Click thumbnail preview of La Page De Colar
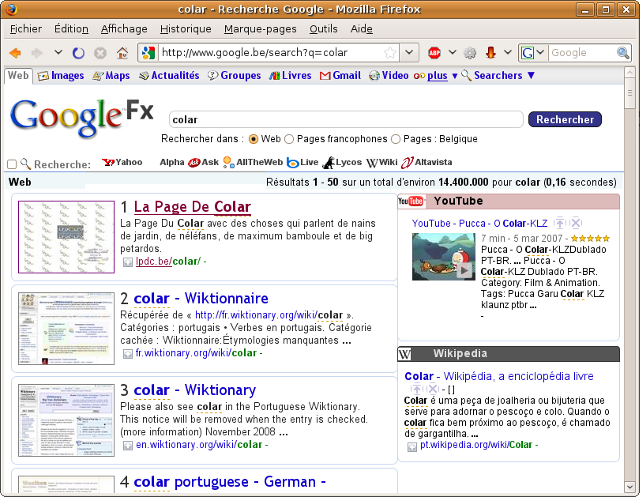Viewport: 640px width, 497px height. click(66, 237)
